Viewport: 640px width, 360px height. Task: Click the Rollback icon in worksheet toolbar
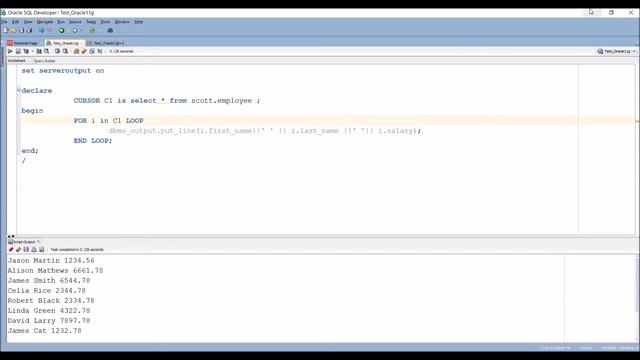click(65, 51)
